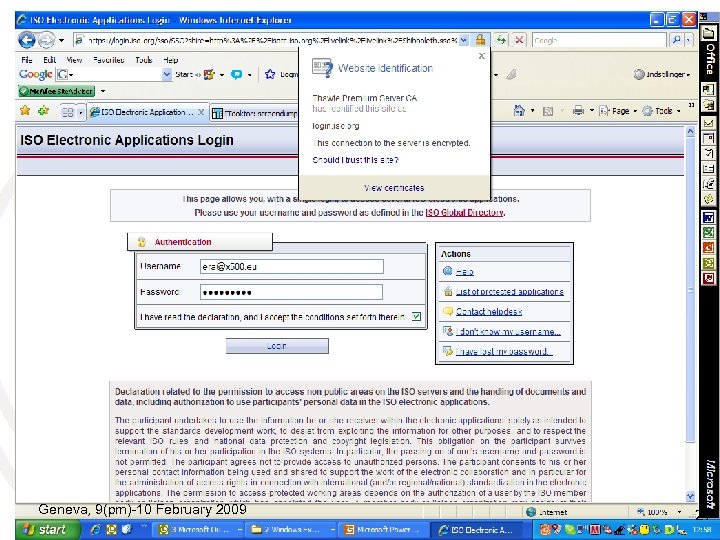Click the Should I trust this site link
This screenshot has height=540, width=720.
click(355, 160)
